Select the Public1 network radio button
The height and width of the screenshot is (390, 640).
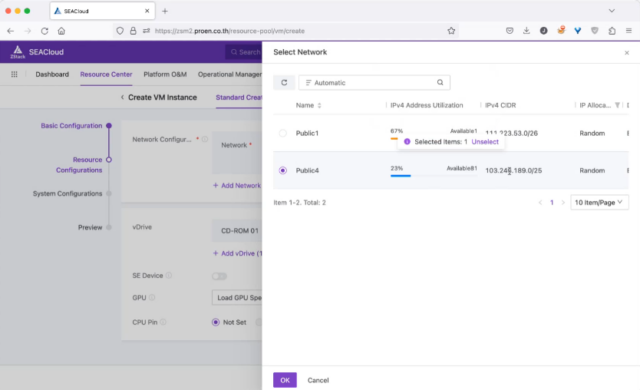coord(282,133)
